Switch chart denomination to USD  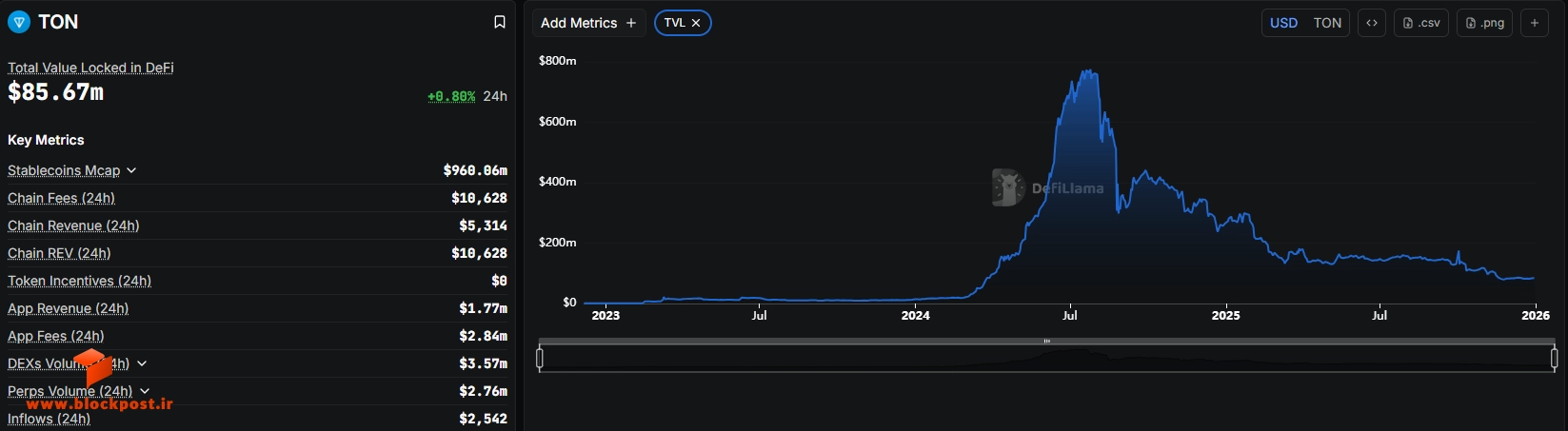(1283, 23)
